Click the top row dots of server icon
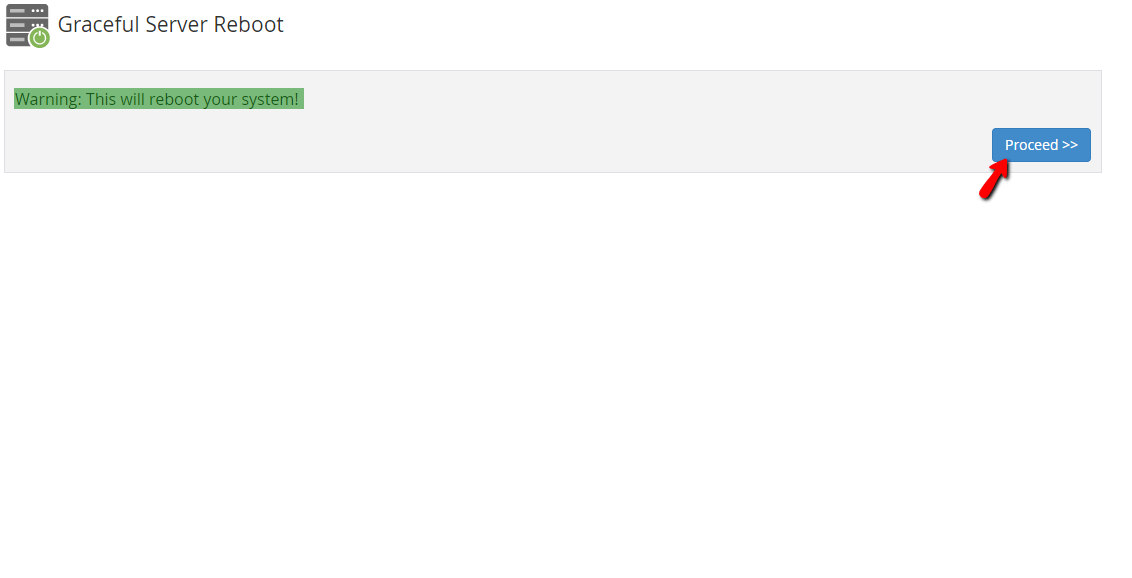1132x578 pixels. tap(38, 11)
